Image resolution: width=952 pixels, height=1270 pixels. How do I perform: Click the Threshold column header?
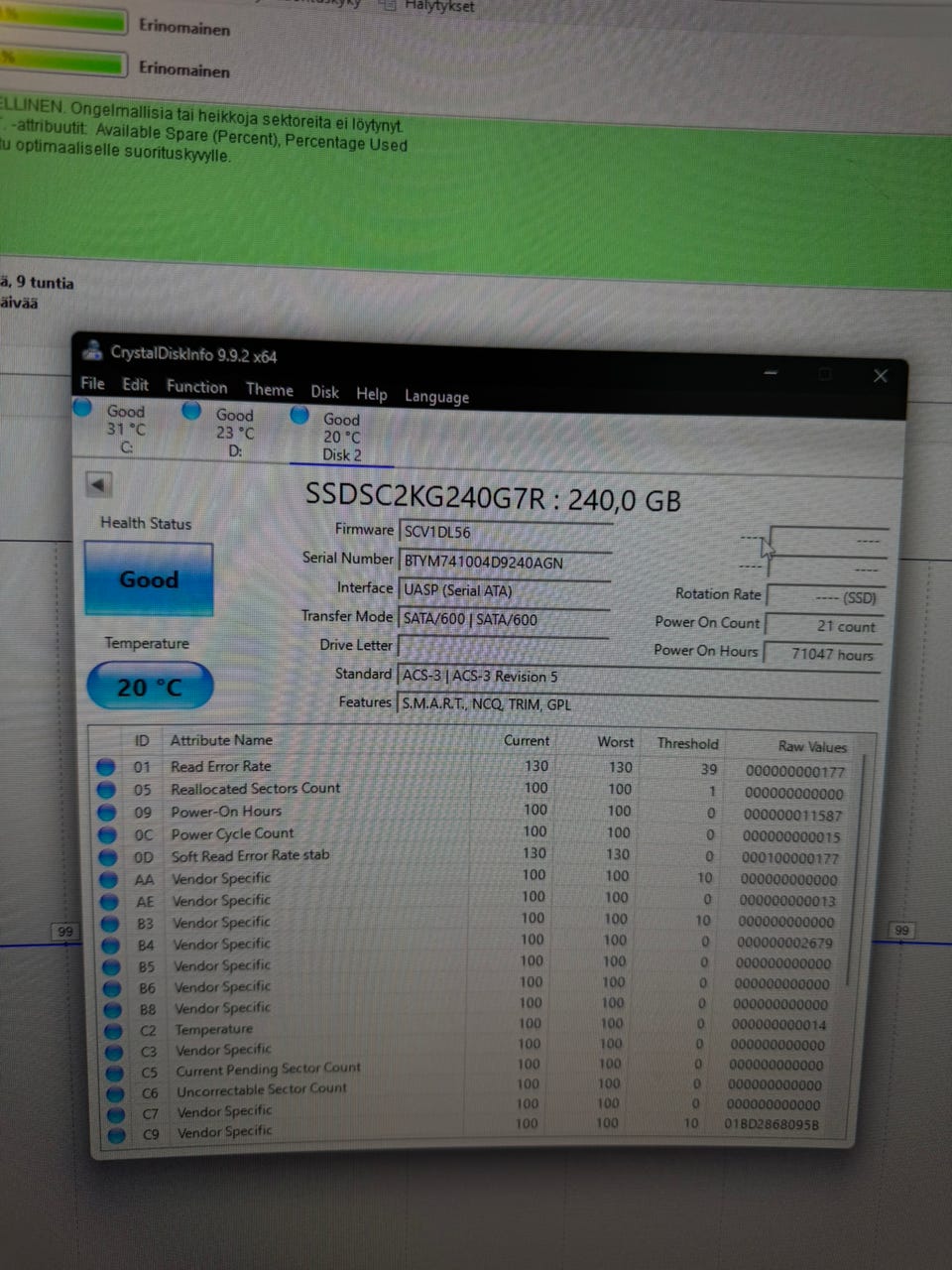click(x=687, y=743)
